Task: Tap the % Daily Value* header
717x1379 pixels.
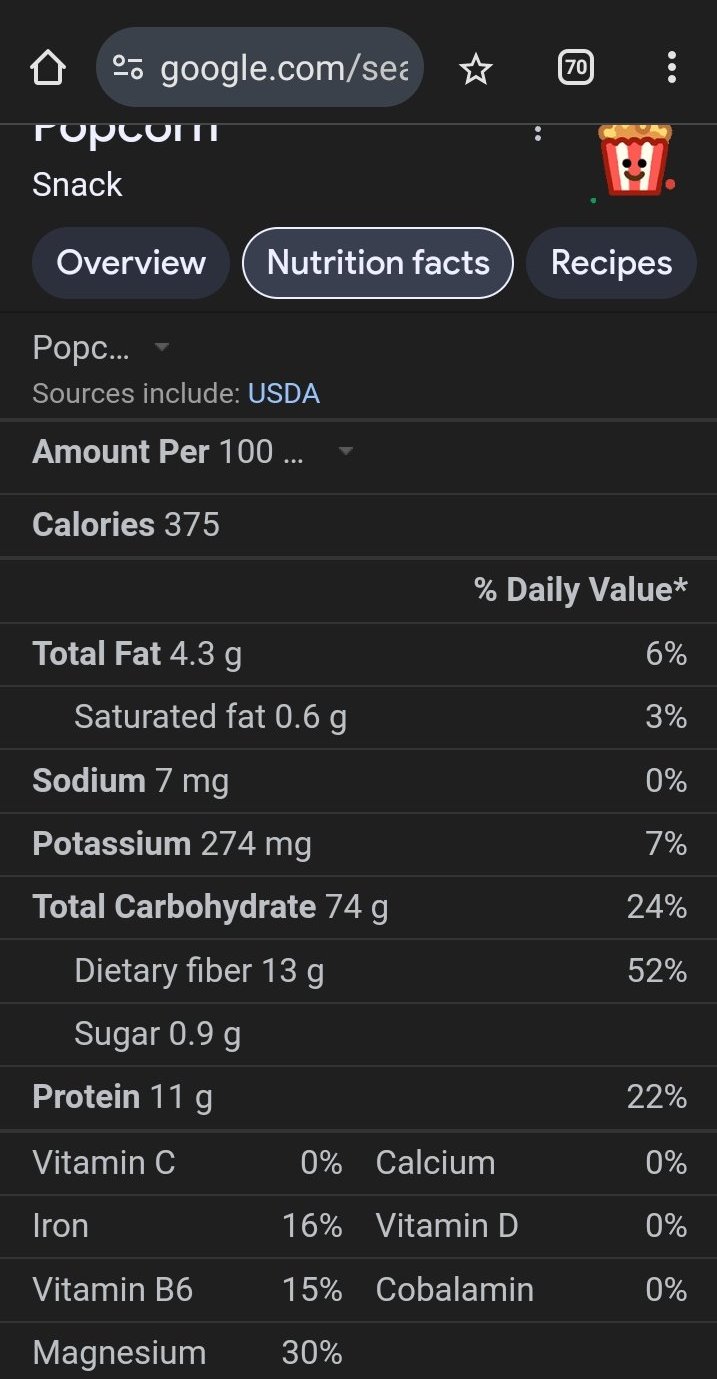Action: pos(580,590)
